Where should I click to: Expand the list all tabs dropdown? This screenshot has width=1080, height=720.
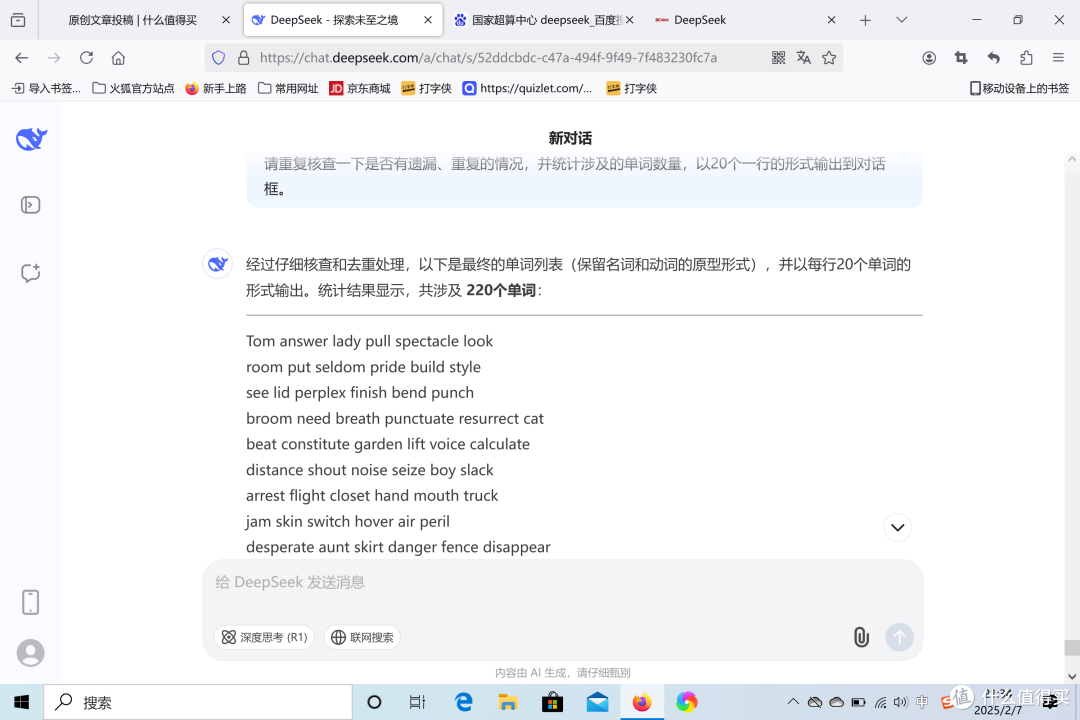coord(901,20)
